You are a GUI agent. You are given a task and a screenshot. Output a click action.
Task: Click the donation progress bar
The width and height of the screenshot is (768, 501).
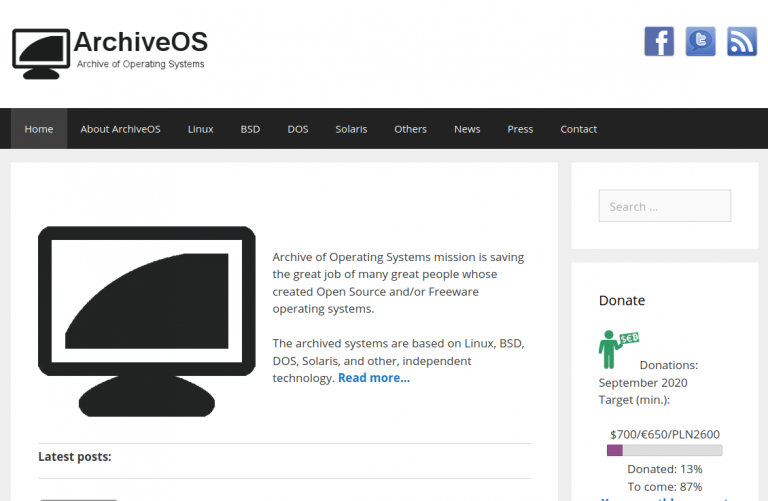664,451
